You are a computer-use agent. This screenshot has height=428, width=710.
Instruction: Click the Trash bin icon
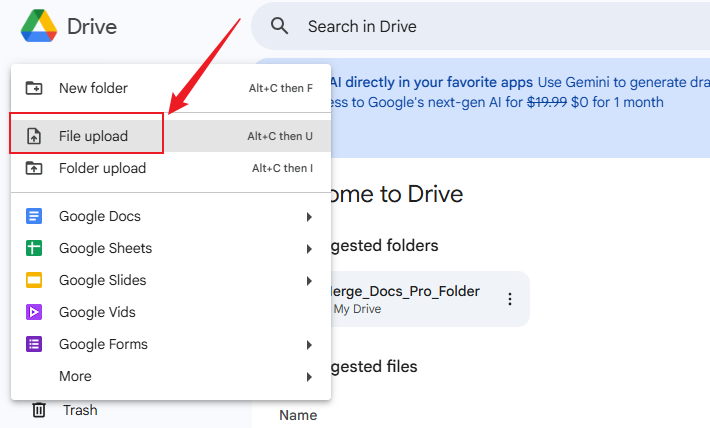39,410
